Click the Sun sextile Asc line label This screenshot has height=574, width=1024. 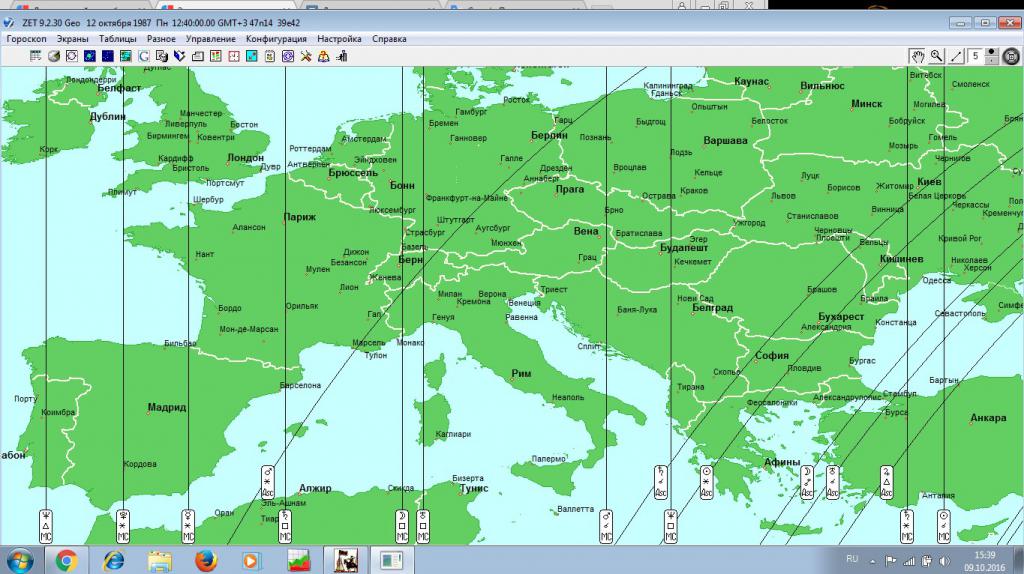706,482
